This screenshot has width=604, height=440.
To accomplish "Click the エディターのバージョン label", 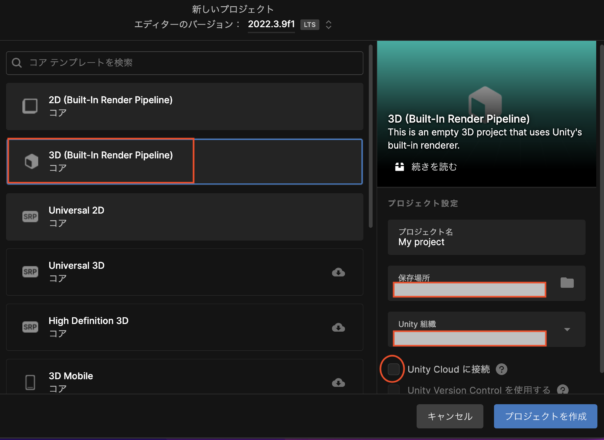I will pyautogui.click(x=187, y=24).
